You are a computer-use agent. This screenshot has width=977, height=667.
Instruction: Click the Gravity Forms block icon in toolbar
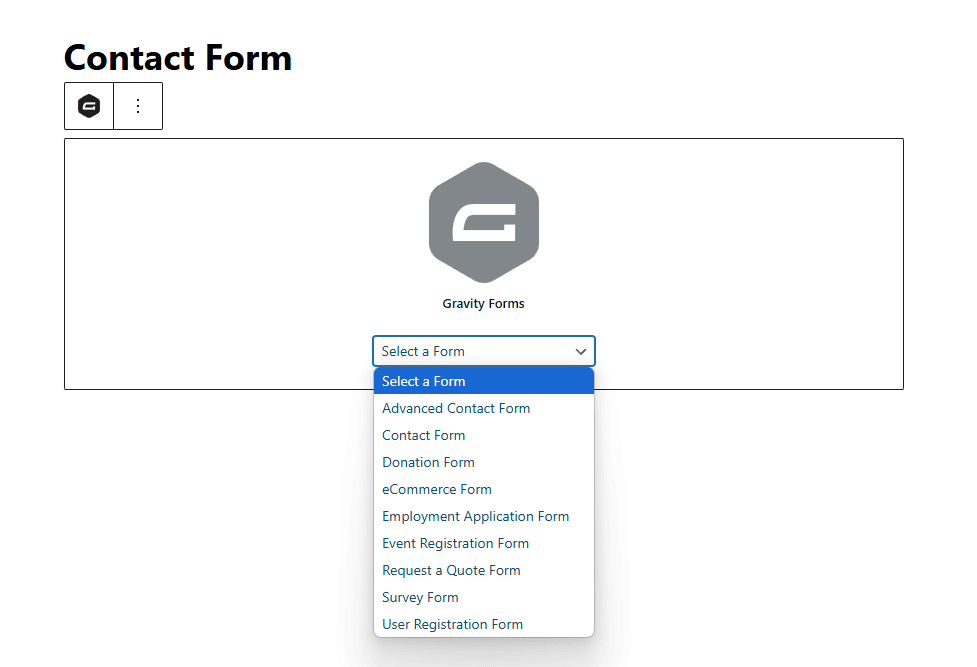pos(89,106)
